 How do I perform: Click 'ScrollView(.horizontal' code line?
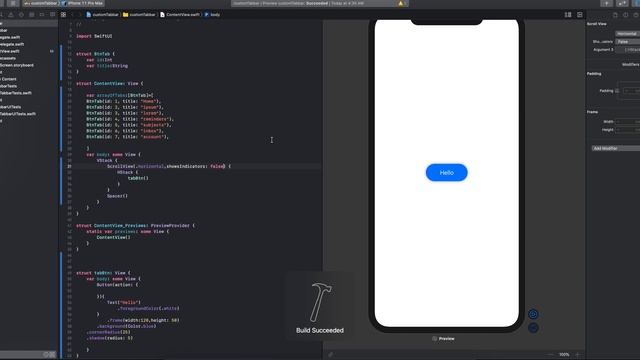(169, 166)
